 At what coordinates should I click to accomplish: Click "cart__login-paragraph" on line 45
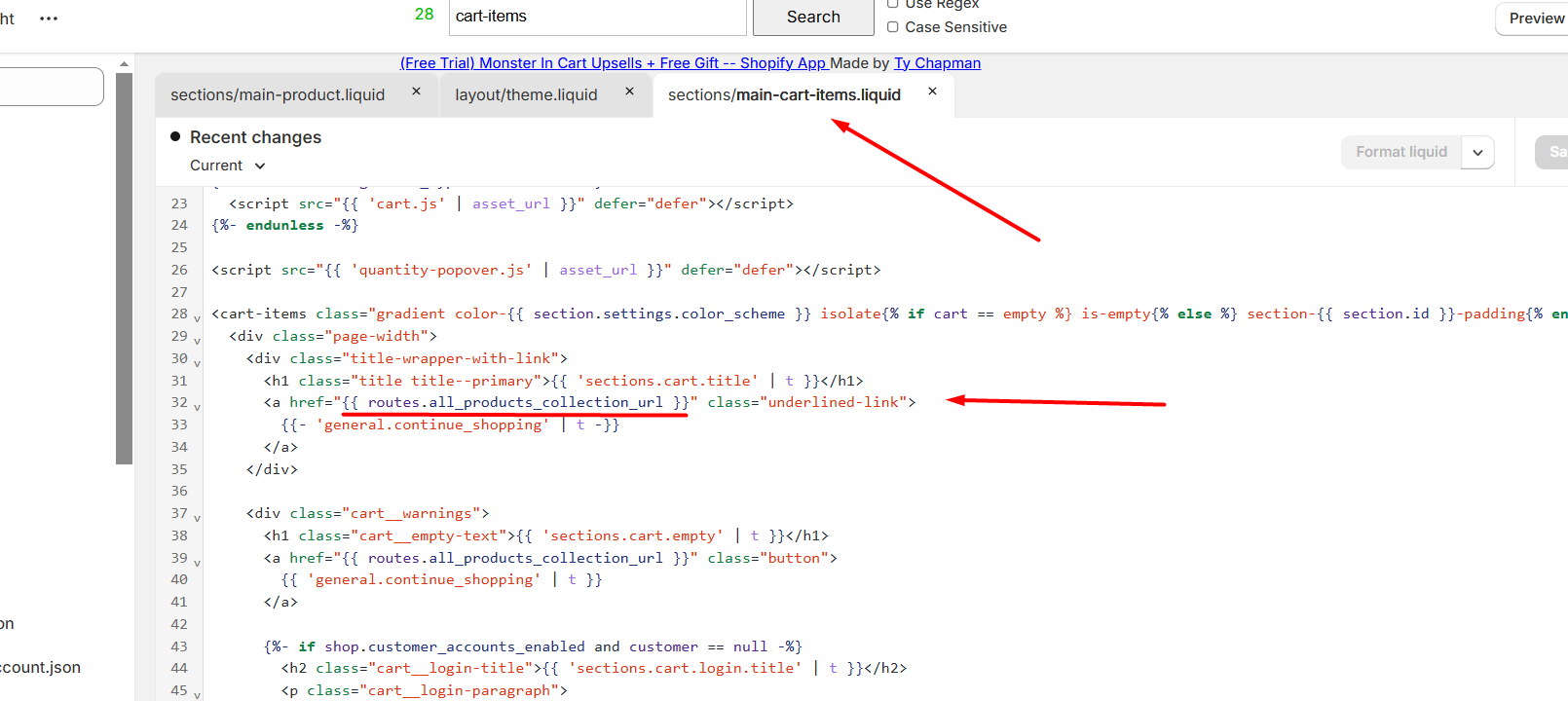tap(463, 690)
